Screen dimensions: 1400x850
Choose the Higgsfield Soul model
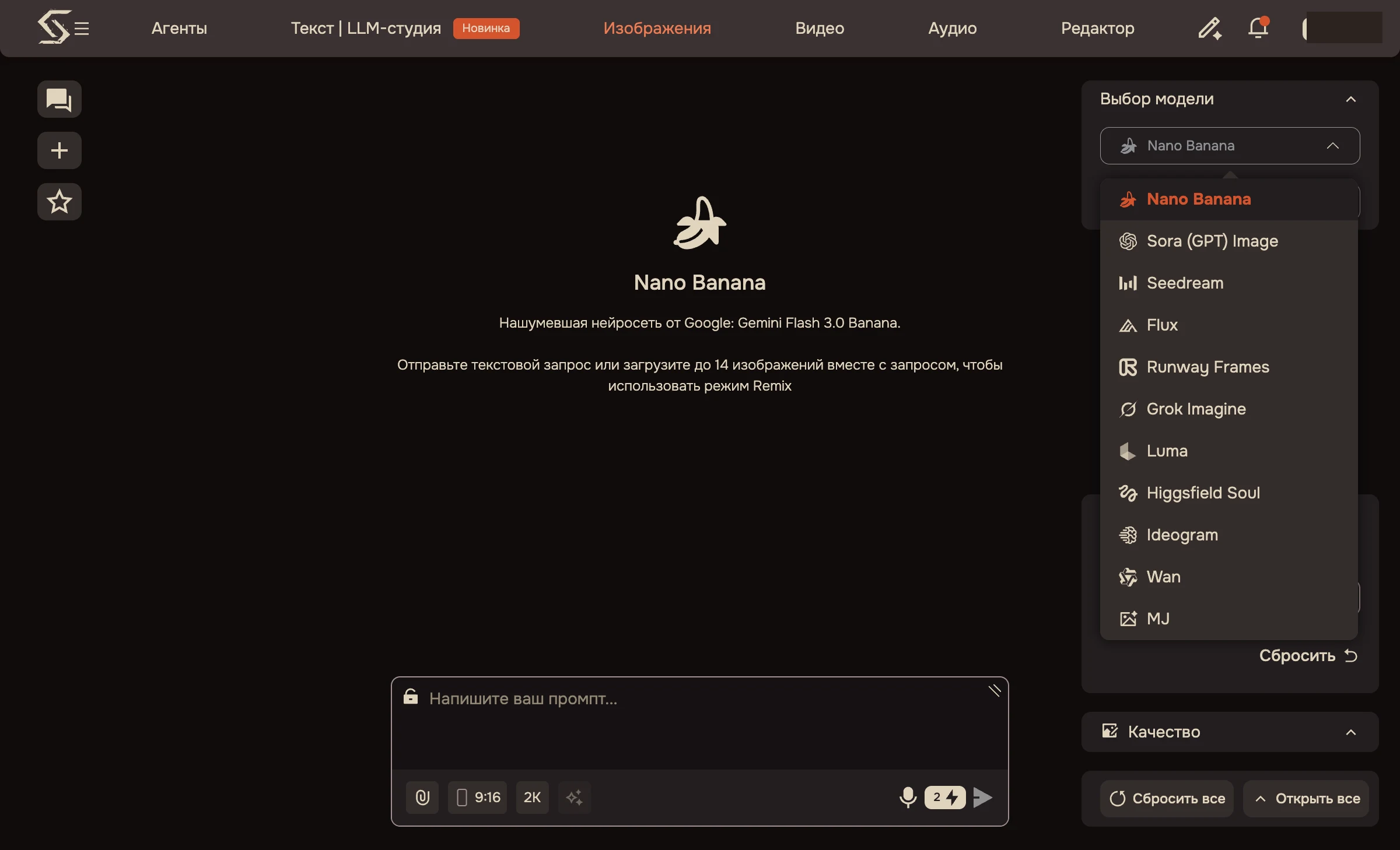1229,493
